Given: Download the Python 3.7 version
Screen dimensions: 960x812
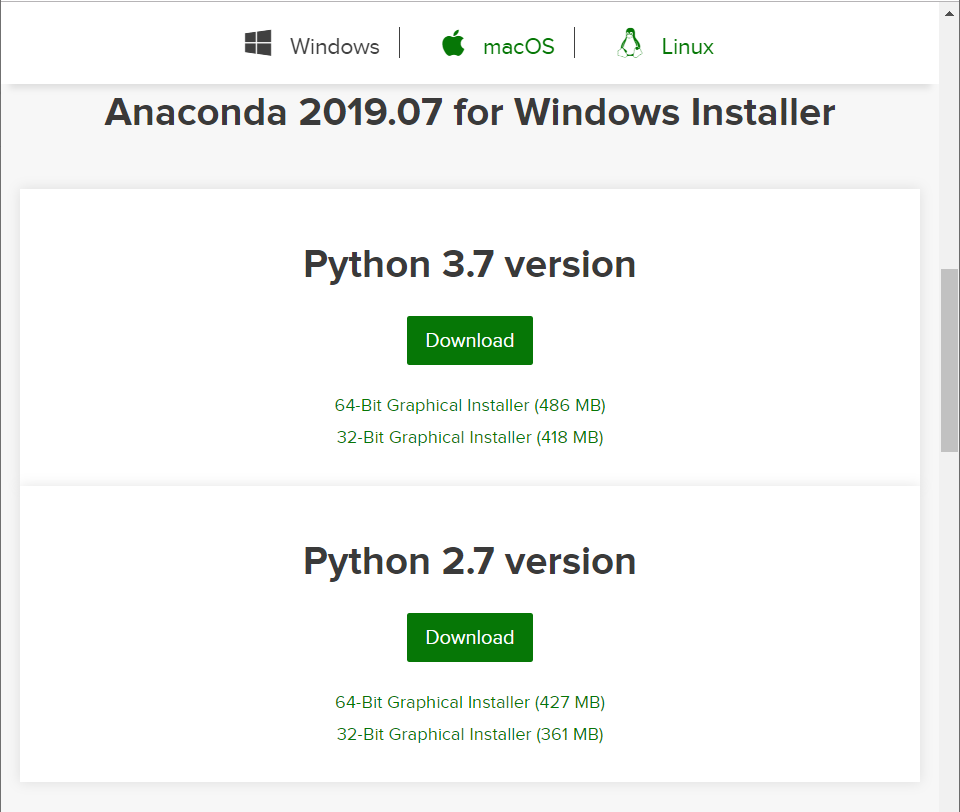Looking at the screenshot, I should tap(470, 340).
